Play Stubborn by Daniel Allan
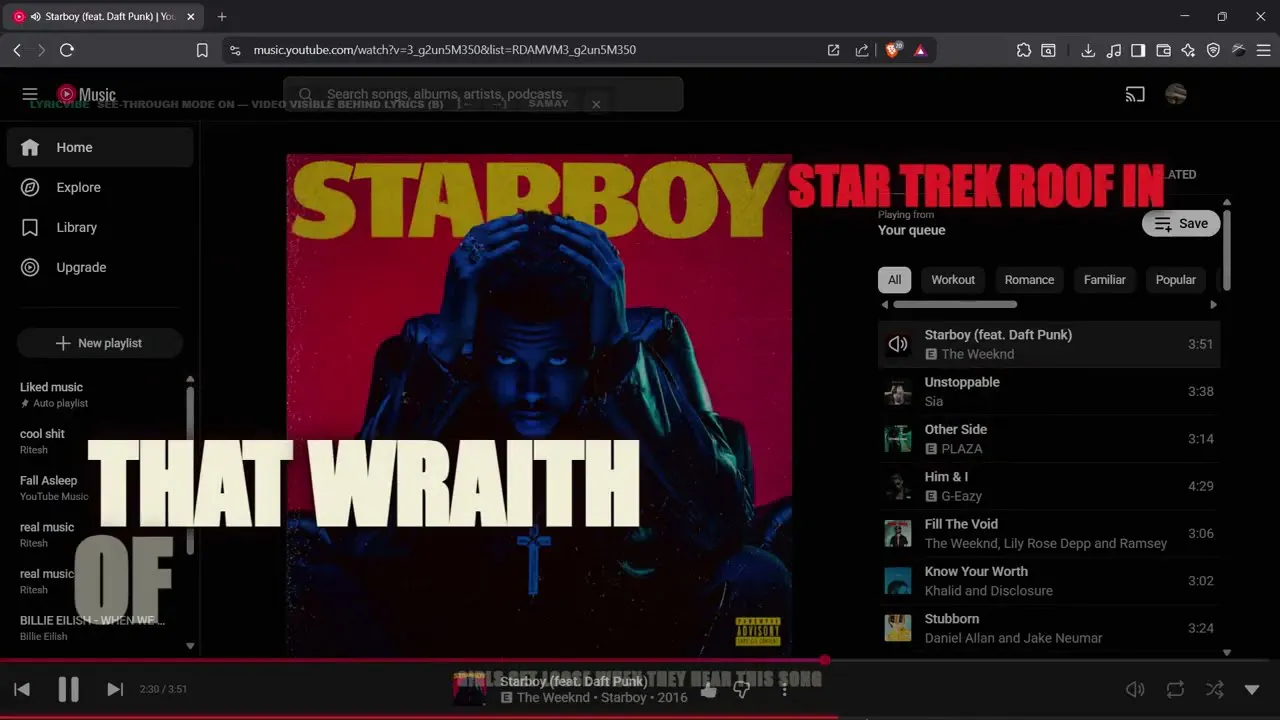The height and width of the screenshot is (720, 1280). pyautogui.click(x=1049, y=628)
